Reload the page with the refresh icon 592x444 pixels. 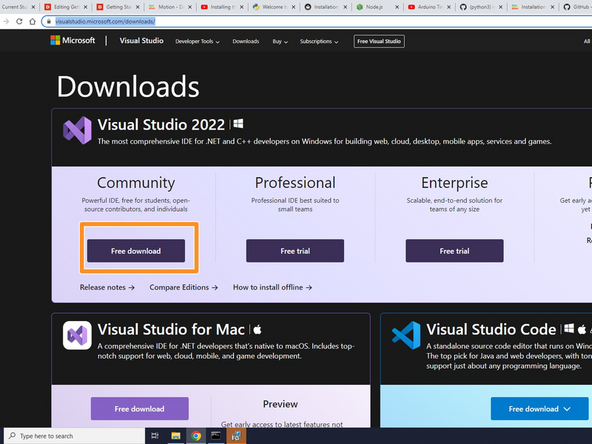[19, 22]
